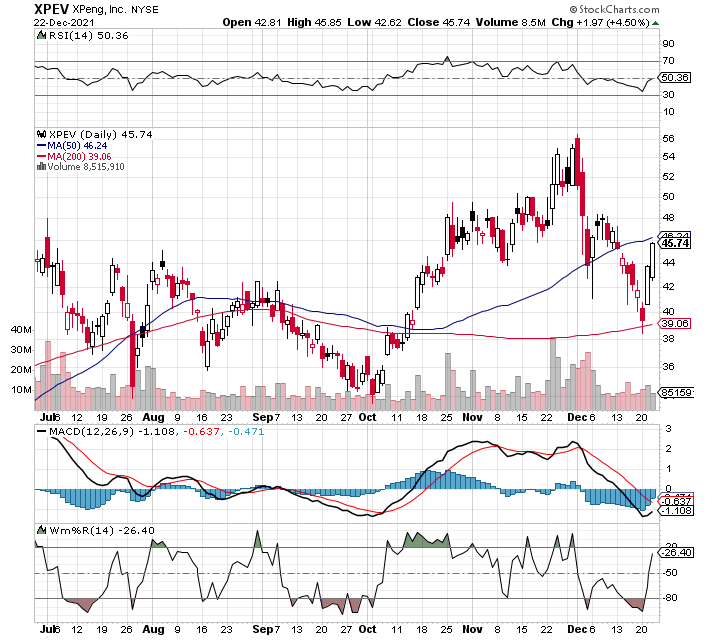Click the candlestick icon beside XPEV (Daily)
725x643 pixels.
coord(41,135)
